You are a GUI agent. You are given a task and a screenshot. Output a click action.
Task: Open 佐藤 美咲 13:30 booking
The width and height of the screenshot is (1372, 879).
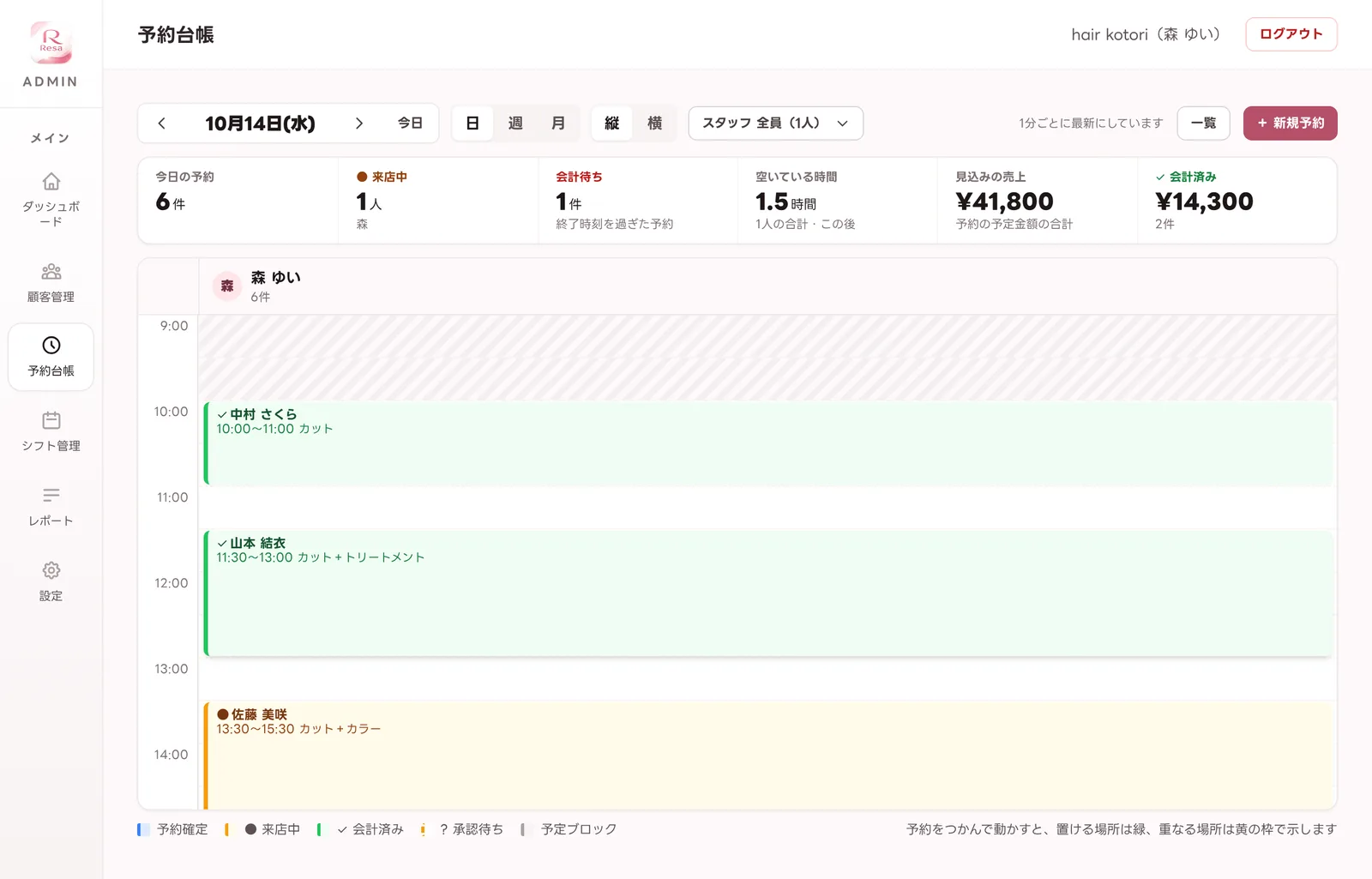pyautogui.click(x=768, y=756)
